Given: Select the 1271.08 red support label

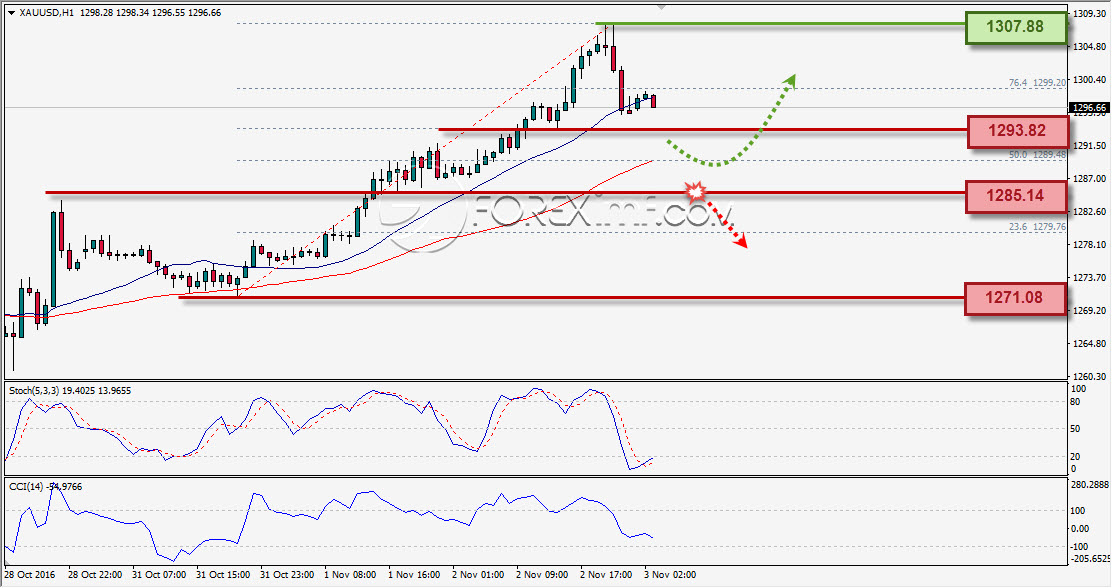Looking at the screenshot, I should (x=1015, y=297).
